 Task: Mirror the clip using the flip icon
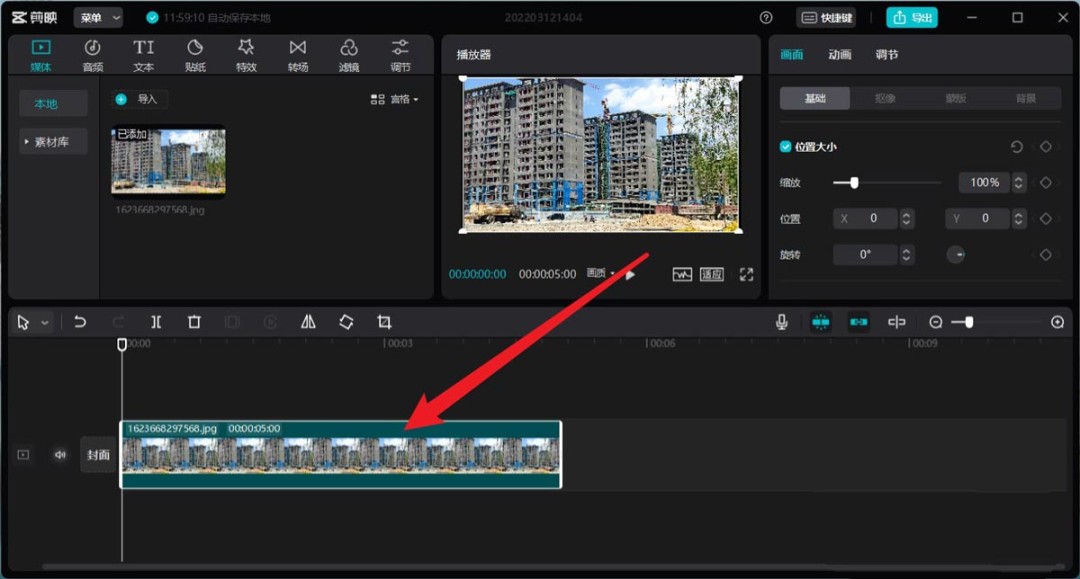click(x=307, y=321)
